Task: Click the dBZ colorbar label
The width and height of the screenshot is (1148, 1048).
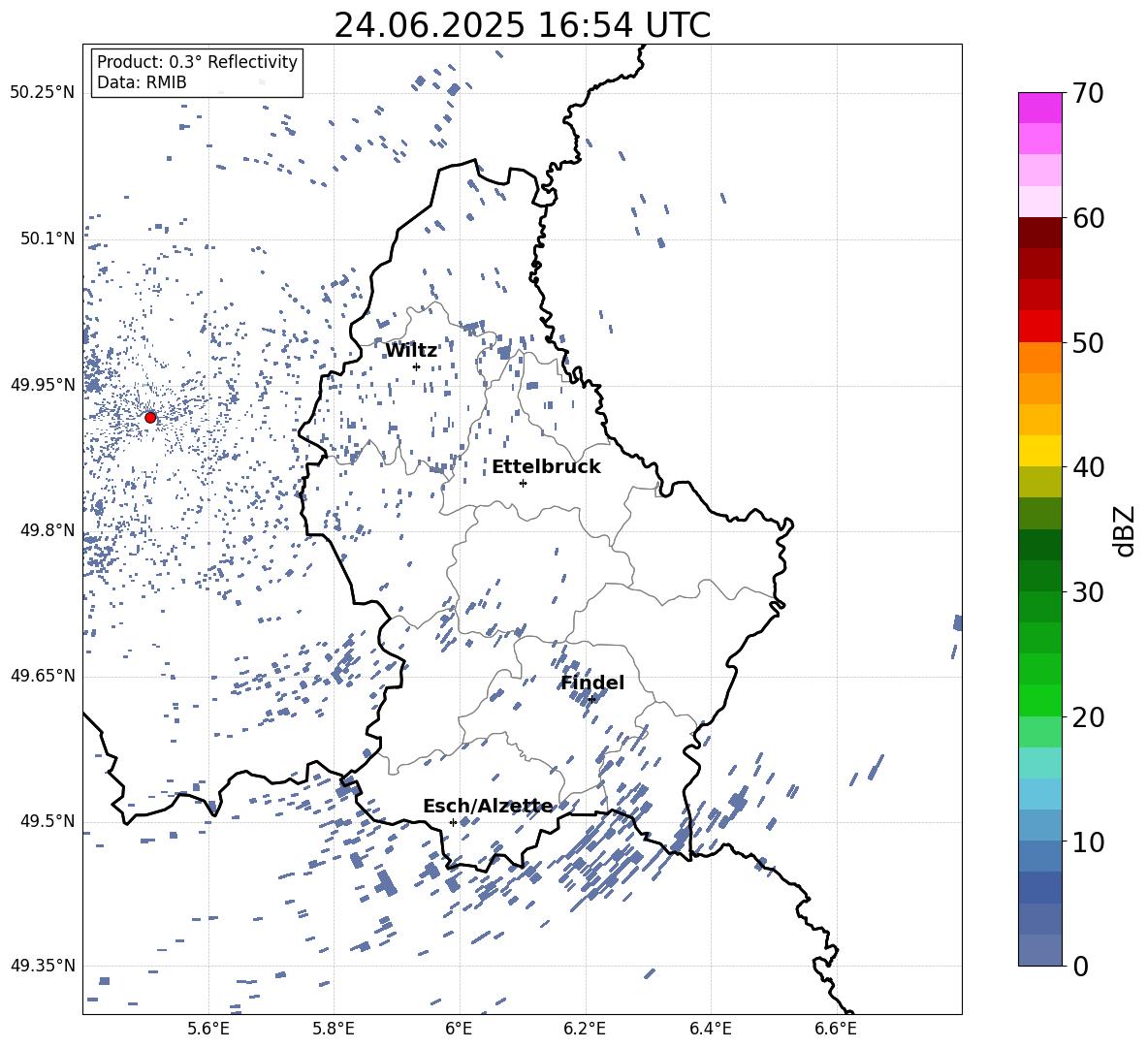Action: (x=1123, y=530)
